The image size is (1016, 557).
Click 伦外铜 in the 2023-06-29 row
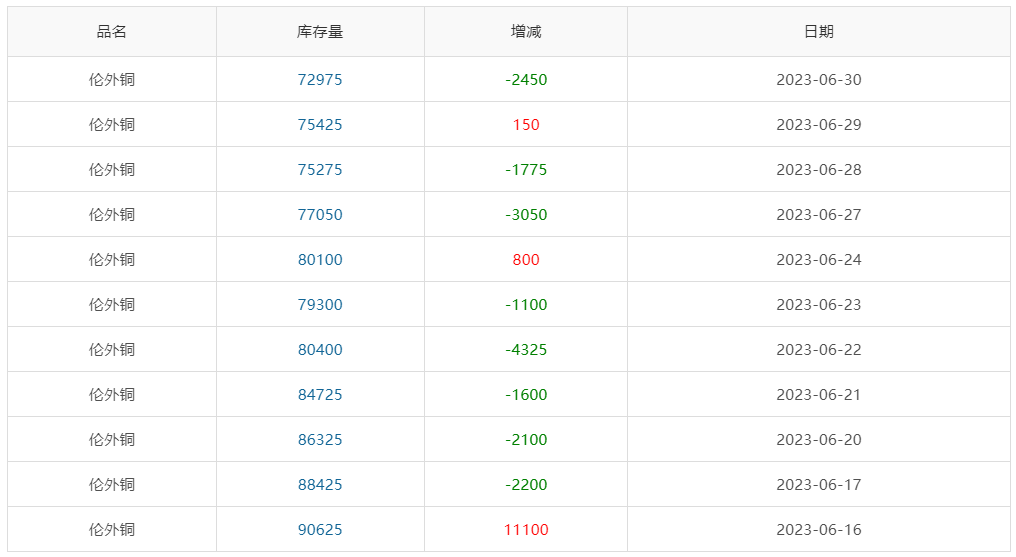pyautogui.click(x=111, y=124)
